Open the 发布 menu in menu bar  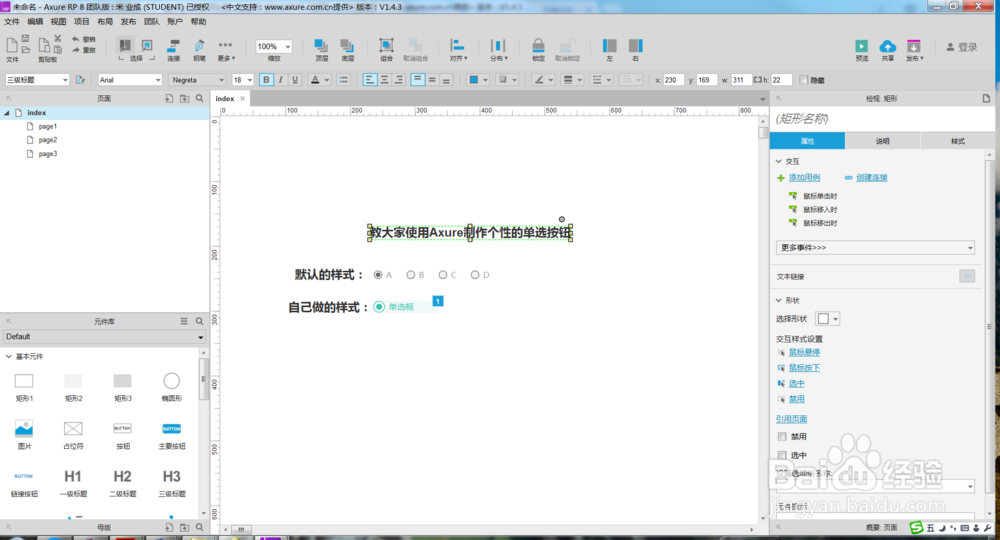coord(128,22)
